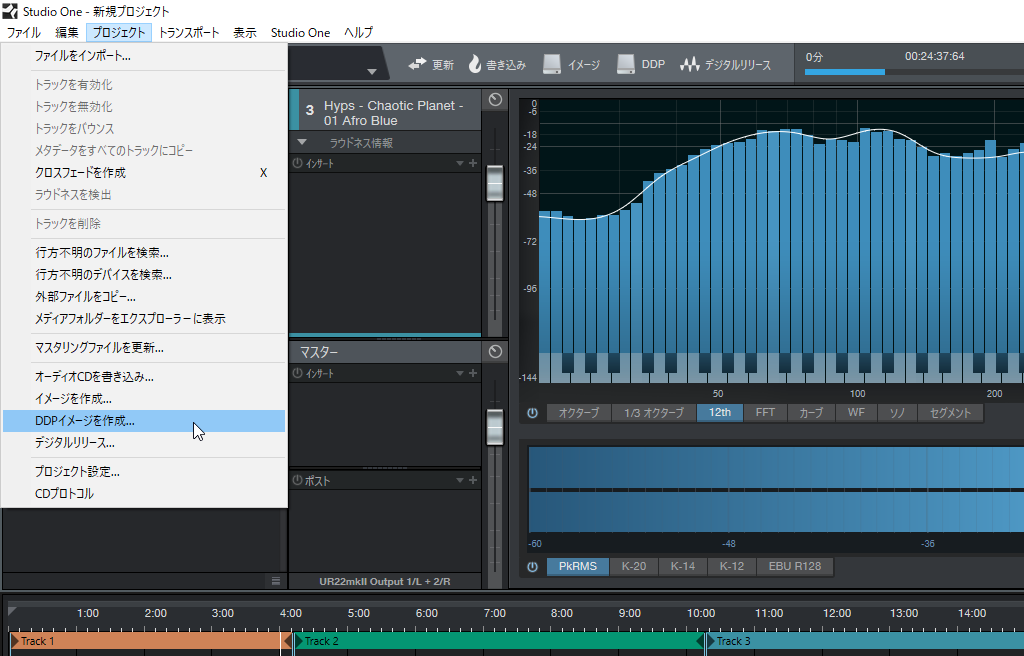This screenshot has width=1024, height=656.
Task: Select PkRMS metering mode
Action: pos(577,566)
